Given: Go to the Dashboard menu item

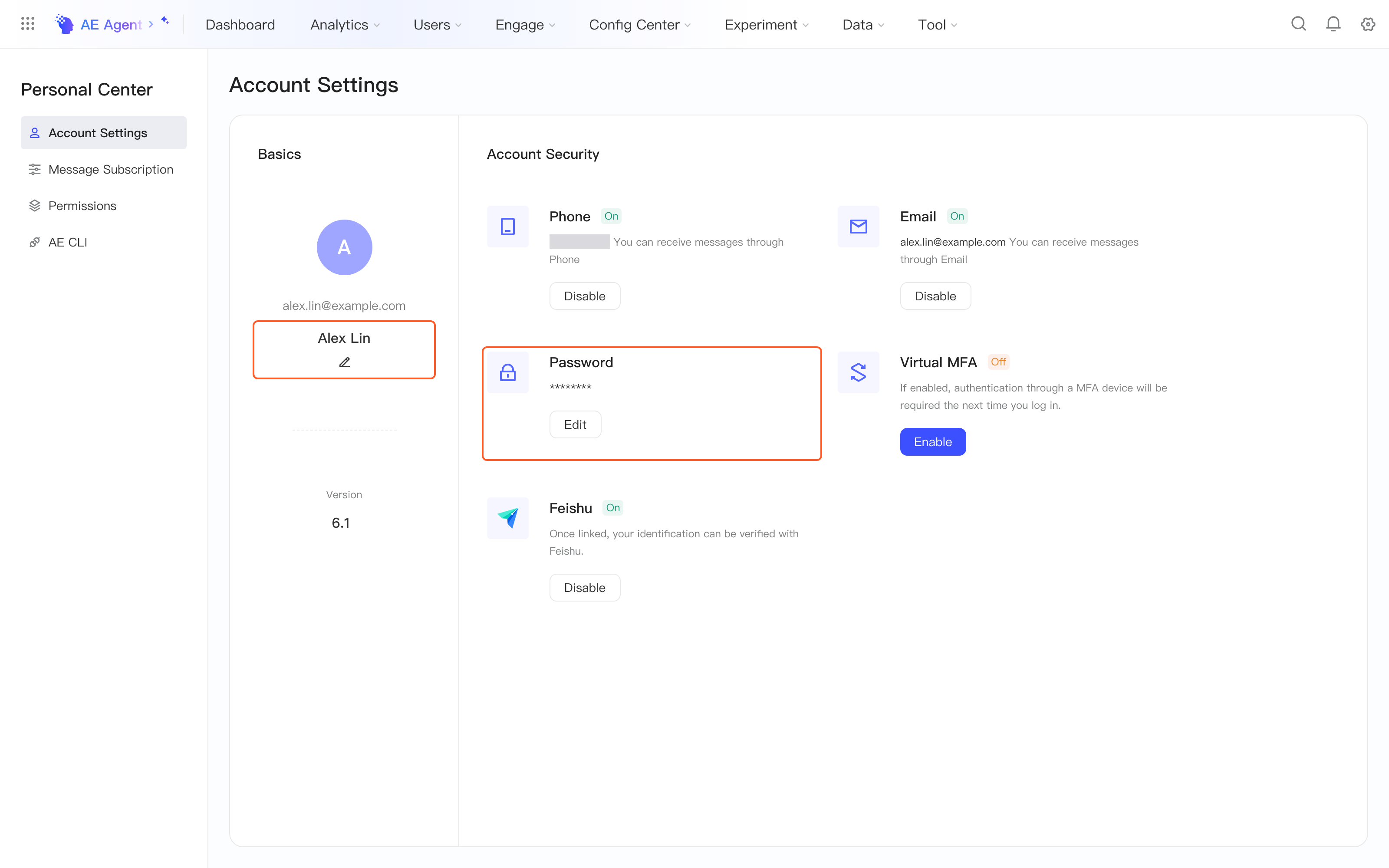Looking at the screenshot, I should 240,25.
